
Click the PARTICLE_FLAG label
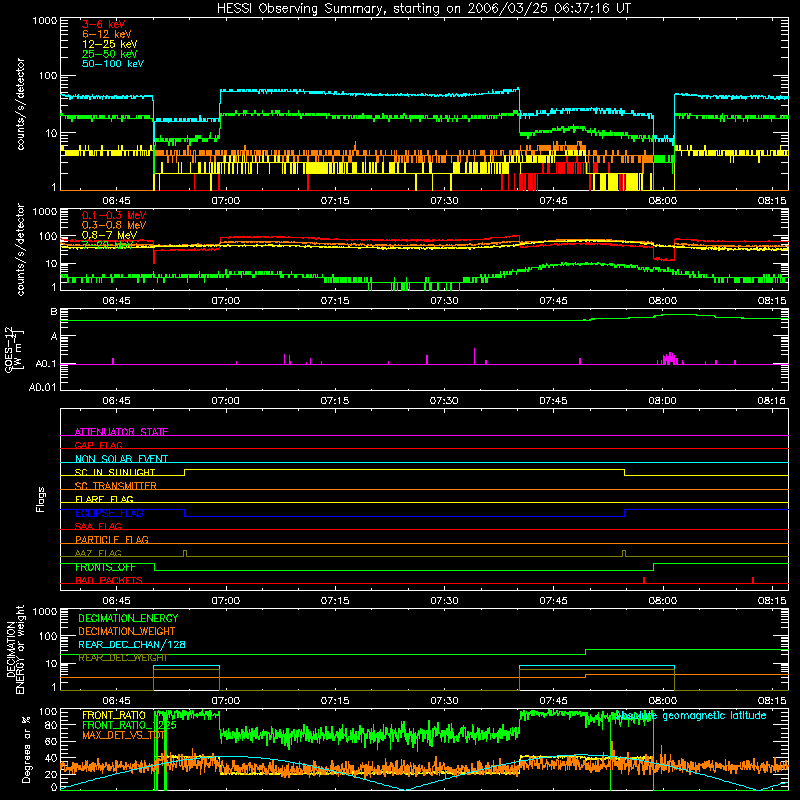click(x=112, y=540)
